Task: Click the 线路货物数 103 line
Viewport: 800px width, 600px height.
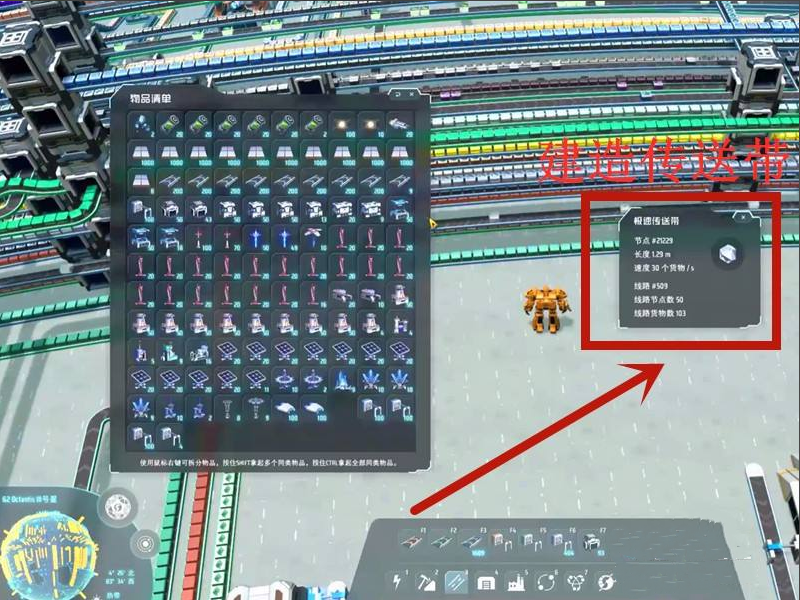Action: click(x=660, y=313)
